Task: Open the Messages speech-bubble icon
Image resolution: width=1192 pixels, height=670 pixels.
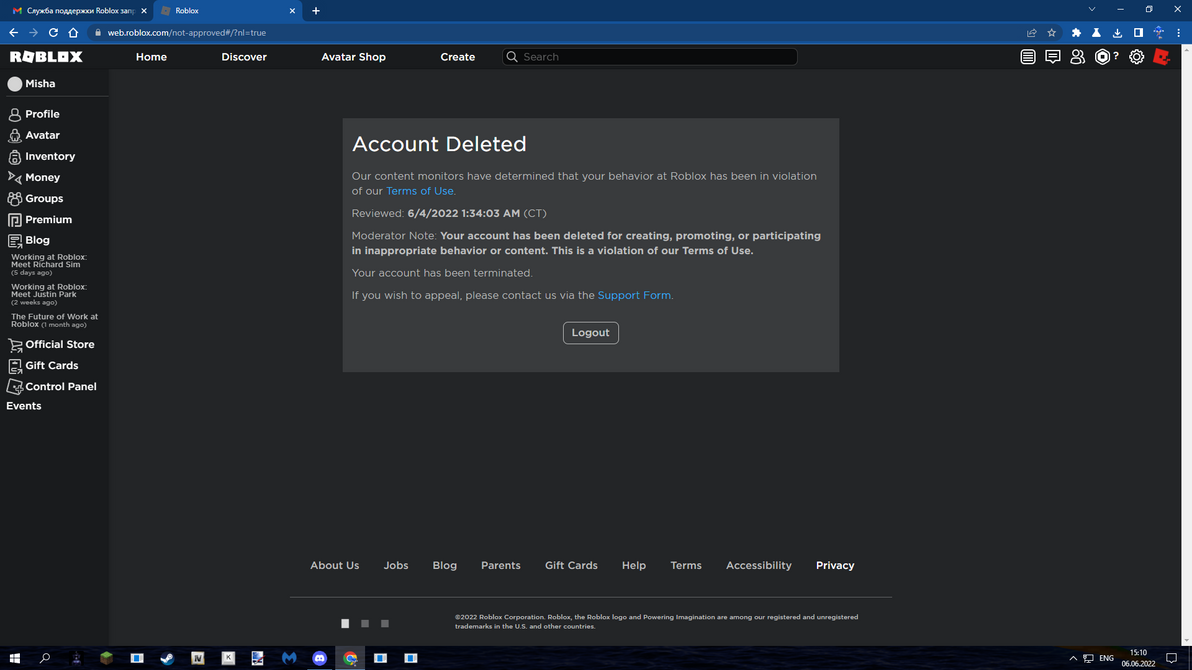Action: click(x=1053, y=56)
